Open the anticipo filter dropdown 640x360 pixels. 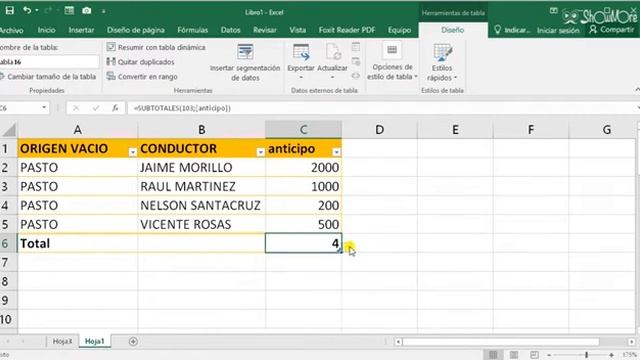[x=336, y=152]
